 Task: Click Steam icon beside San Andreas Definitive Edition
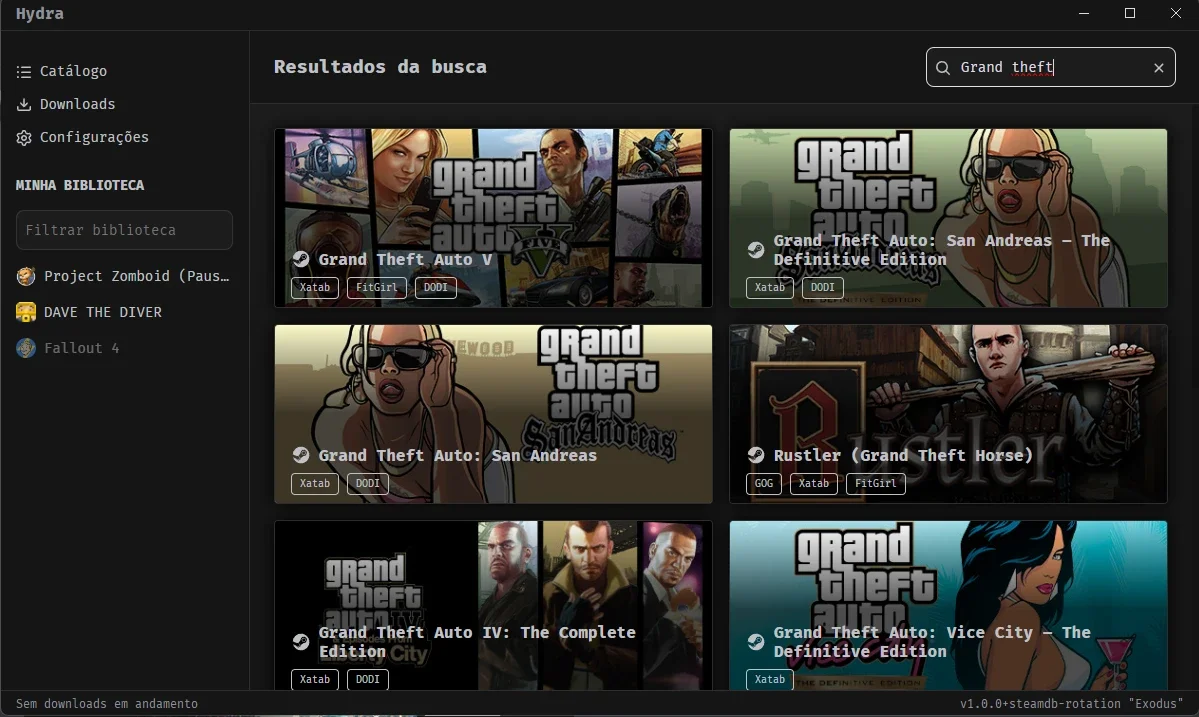(755, 250)
